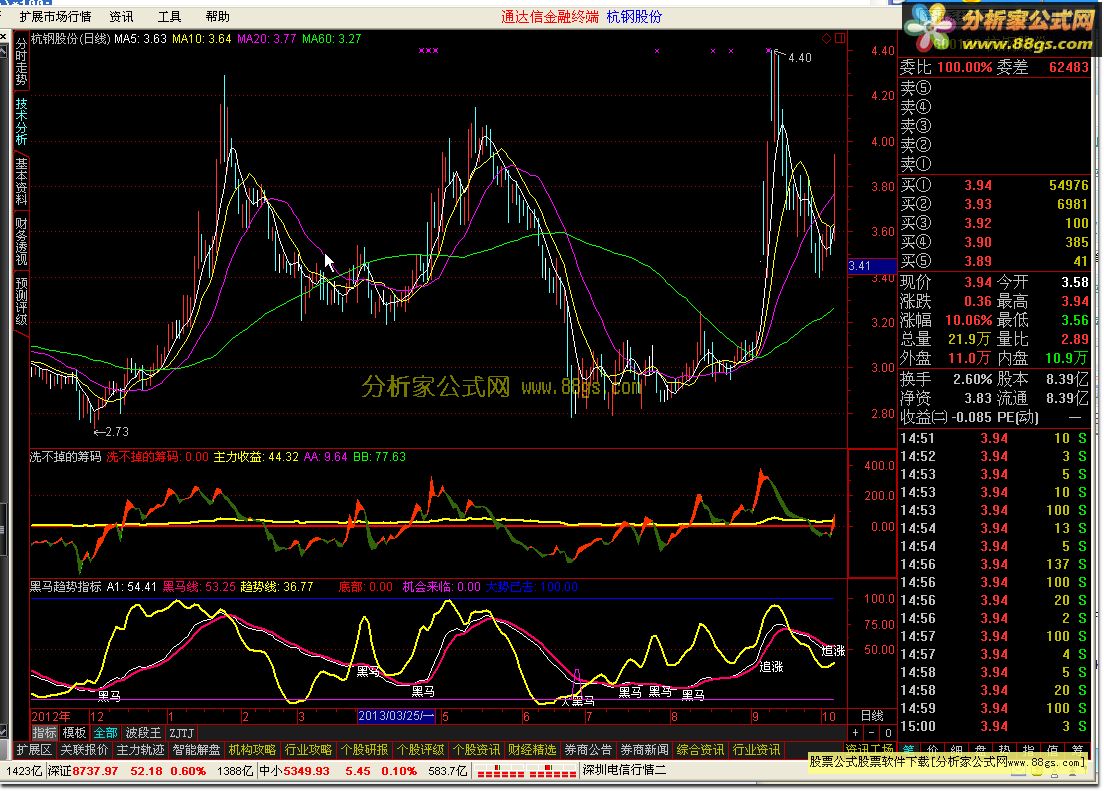Viewport: 1104px width, 791px height.
Task: Open 综合资讯 tab
Action: tap(701, 750)
